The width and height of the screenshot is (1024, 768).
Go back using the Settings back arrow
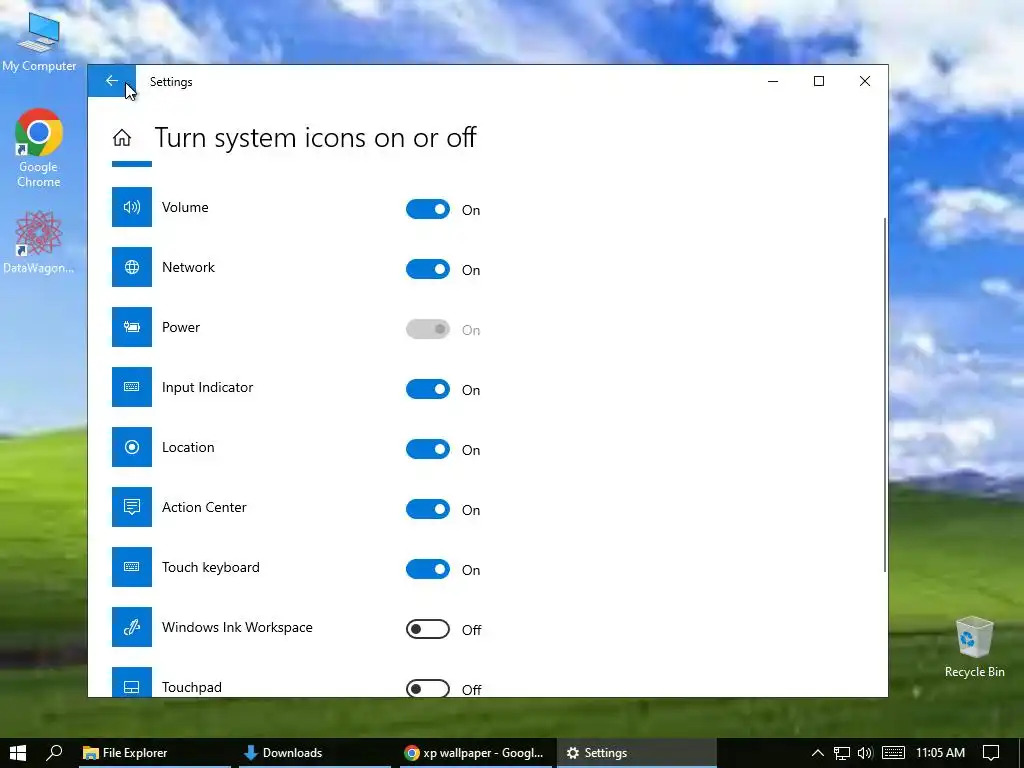click(112, 81)
